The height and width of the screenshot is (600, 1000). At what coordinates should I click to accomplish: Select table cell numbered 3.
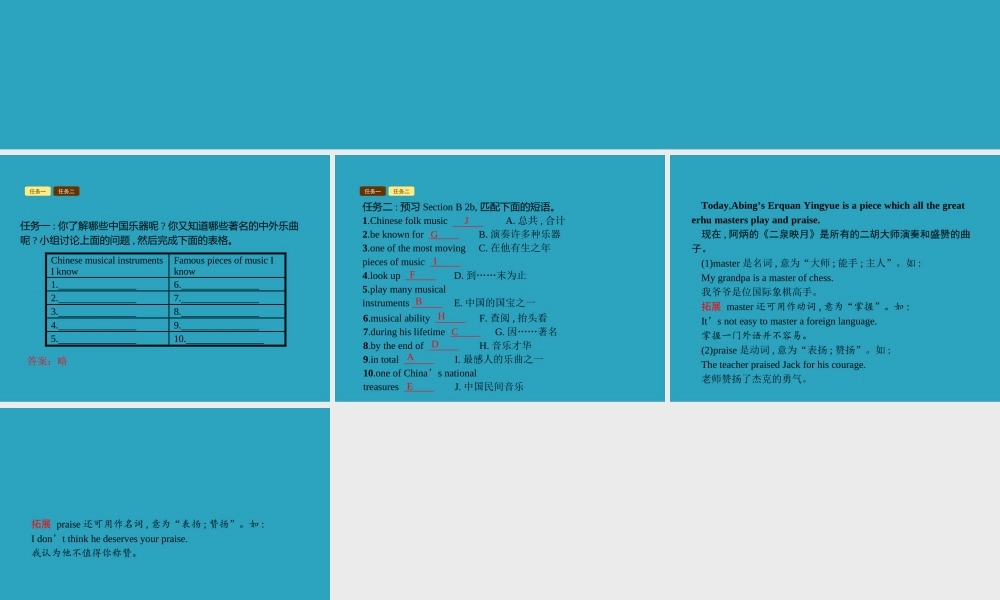pyautogui.click(x=107, y=311)
